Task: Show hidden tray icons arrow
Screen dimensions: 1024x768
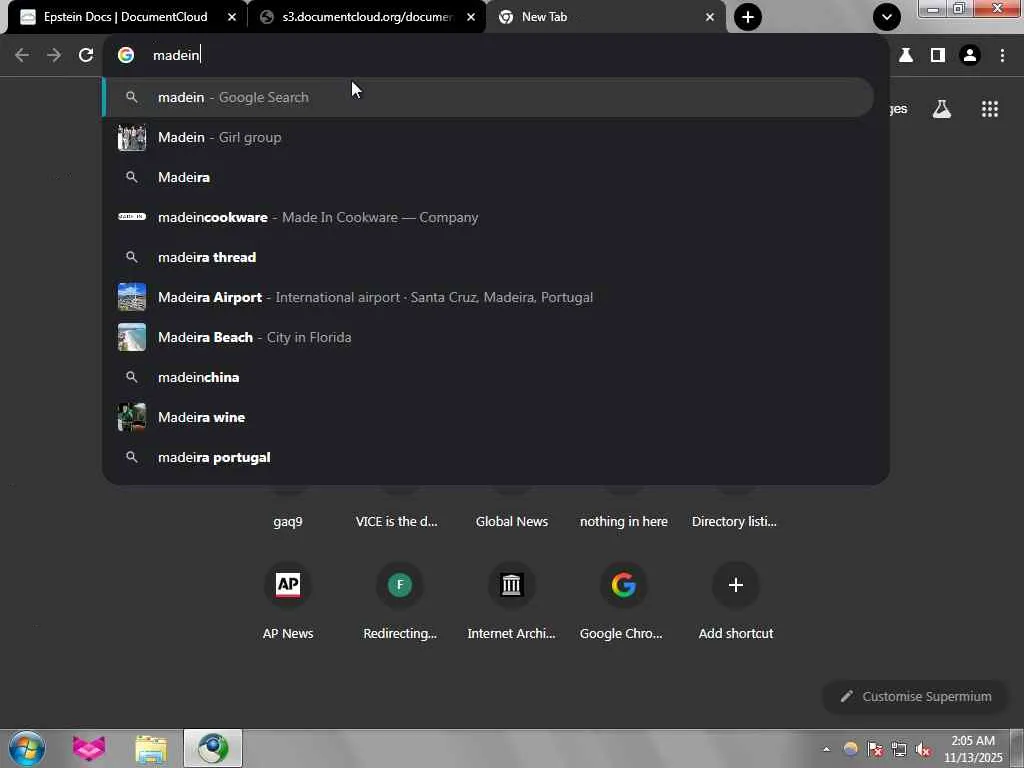Action: 826,749
